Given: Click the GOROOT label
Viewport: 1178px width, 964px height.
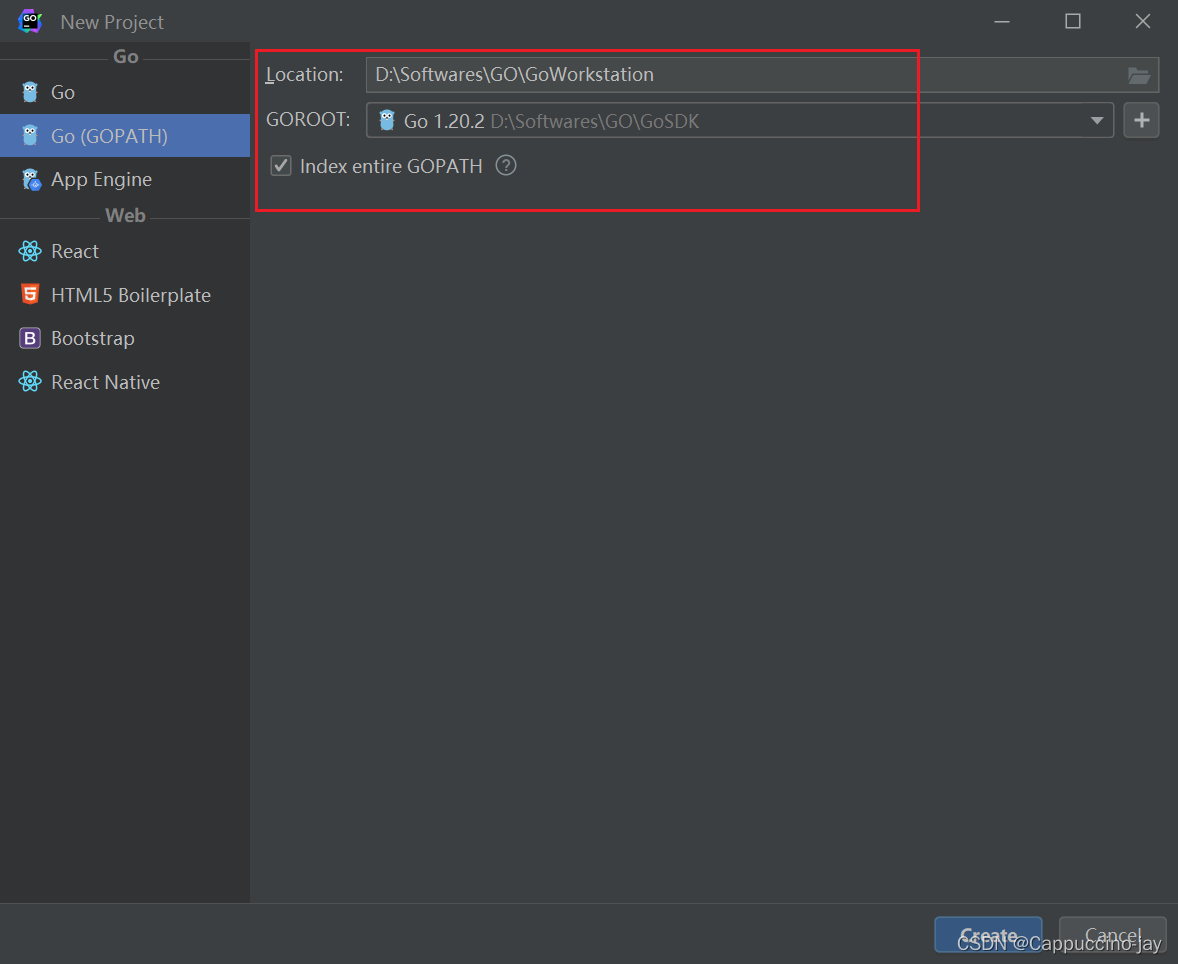Looking at the screenshot, I should (x=308, y=119).
